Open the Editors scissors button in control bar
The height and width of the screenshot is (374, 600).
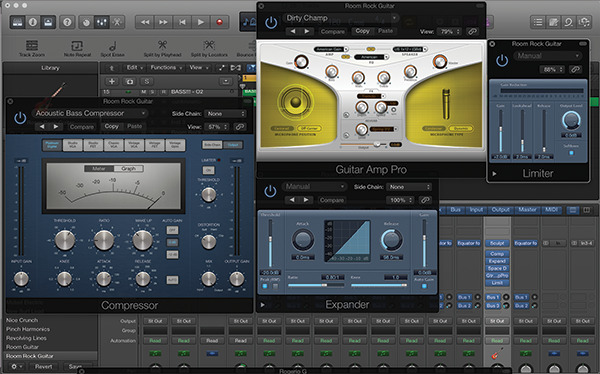tap(117, 22)
